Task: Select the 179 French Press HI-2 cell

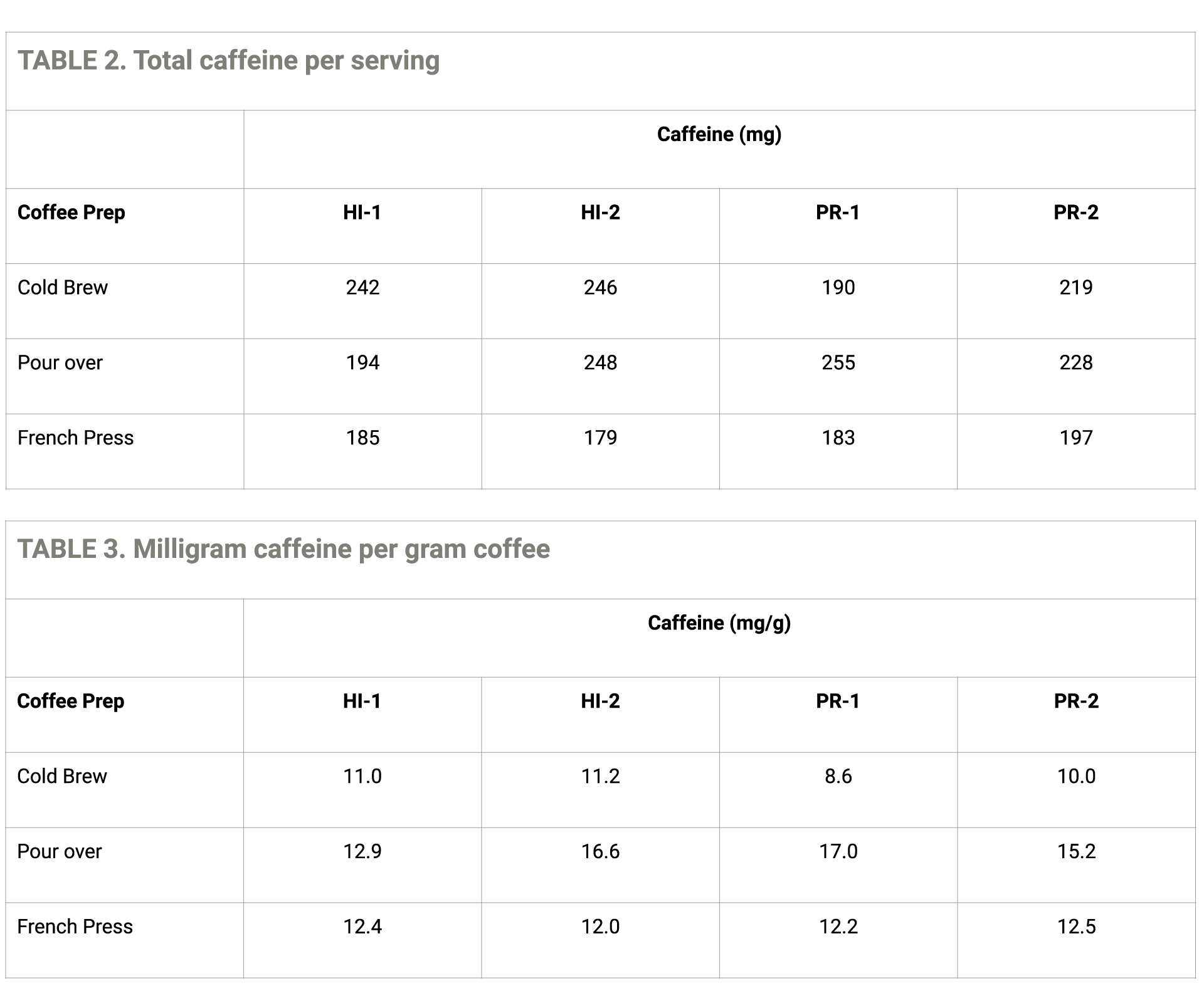Action: (600, 451)
